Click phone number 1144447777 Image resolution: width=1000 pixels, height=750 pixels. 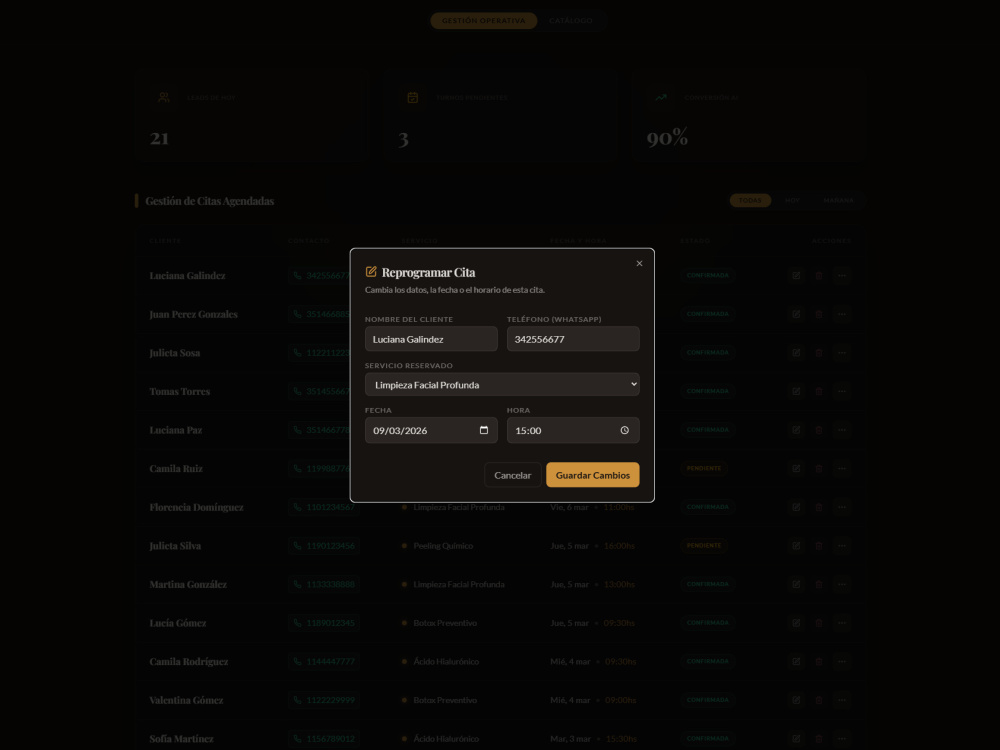pos(324,661)
